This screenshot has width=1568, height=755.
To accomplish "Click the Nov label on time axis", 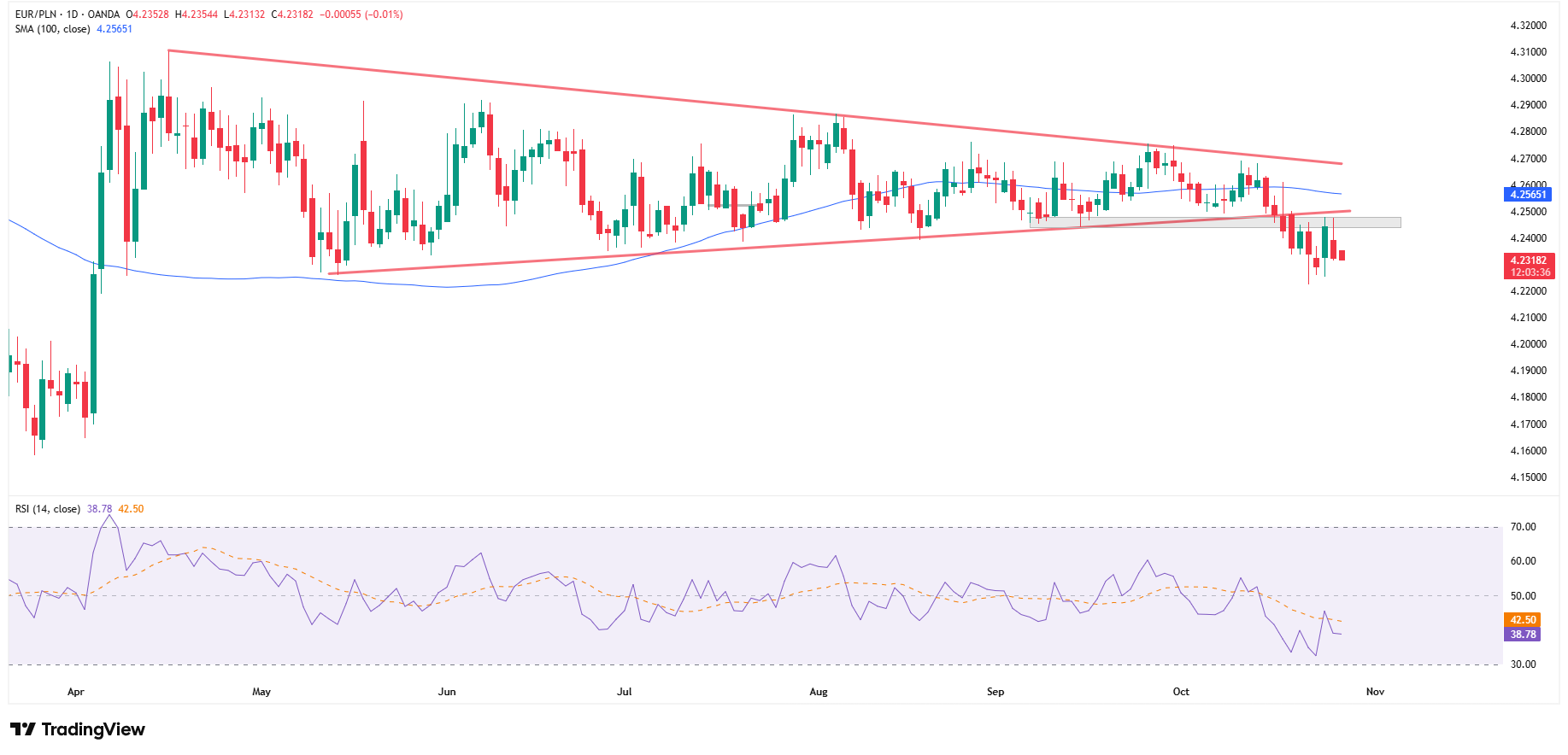I will point(1375,692).
